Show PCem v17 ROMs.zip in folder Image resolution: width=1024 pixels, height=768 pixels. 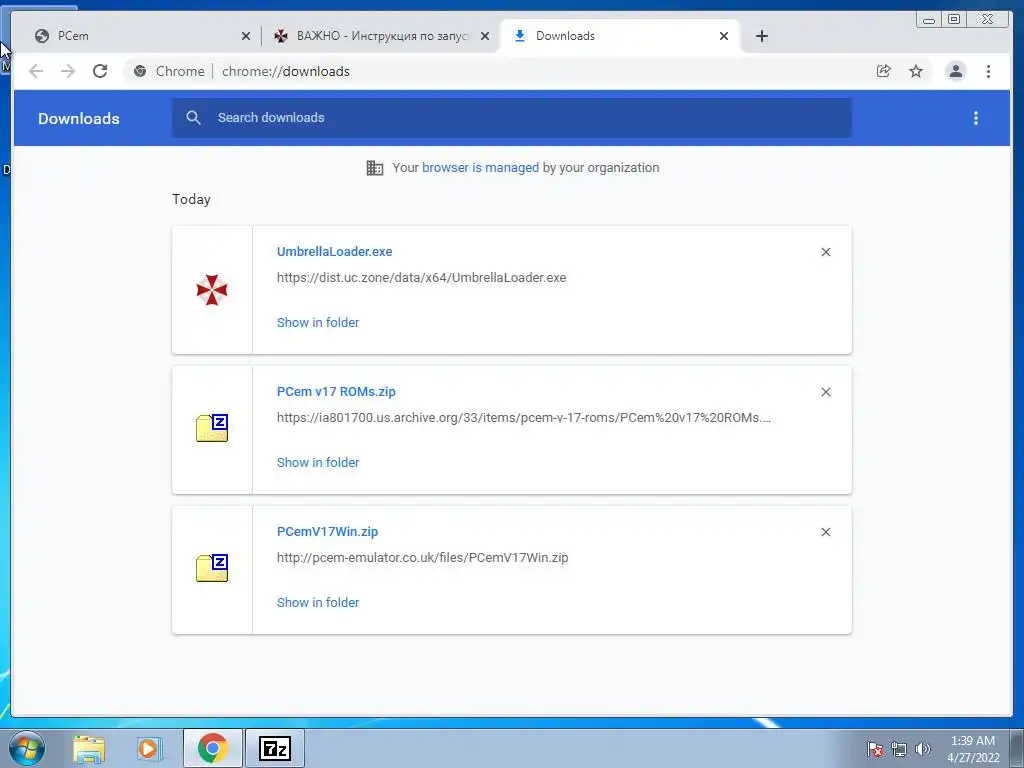[318, 462]
